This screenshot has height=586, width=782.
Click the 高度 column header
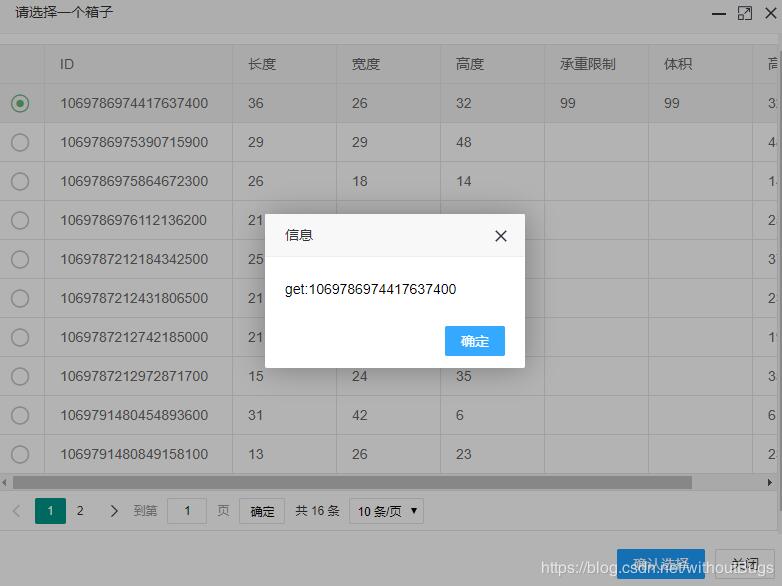[x=470, y=64]
